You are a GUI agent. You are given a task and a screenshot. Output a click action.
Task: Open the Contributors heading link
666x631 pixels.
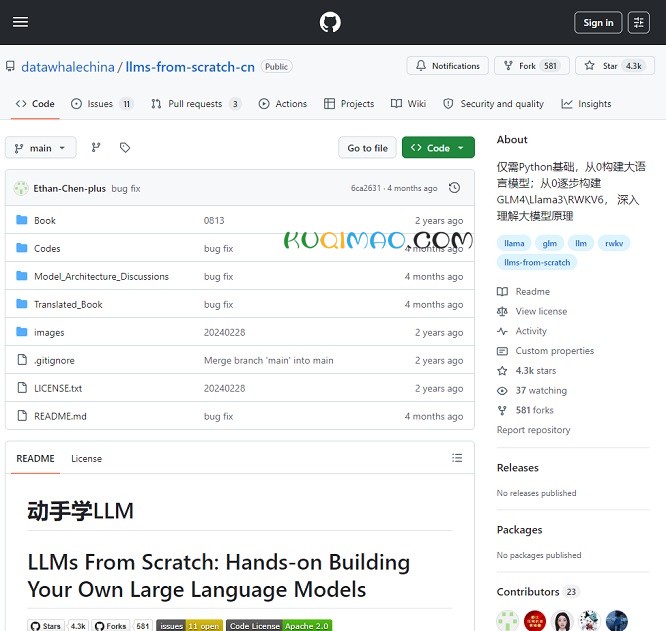click(x=538, y=592)
